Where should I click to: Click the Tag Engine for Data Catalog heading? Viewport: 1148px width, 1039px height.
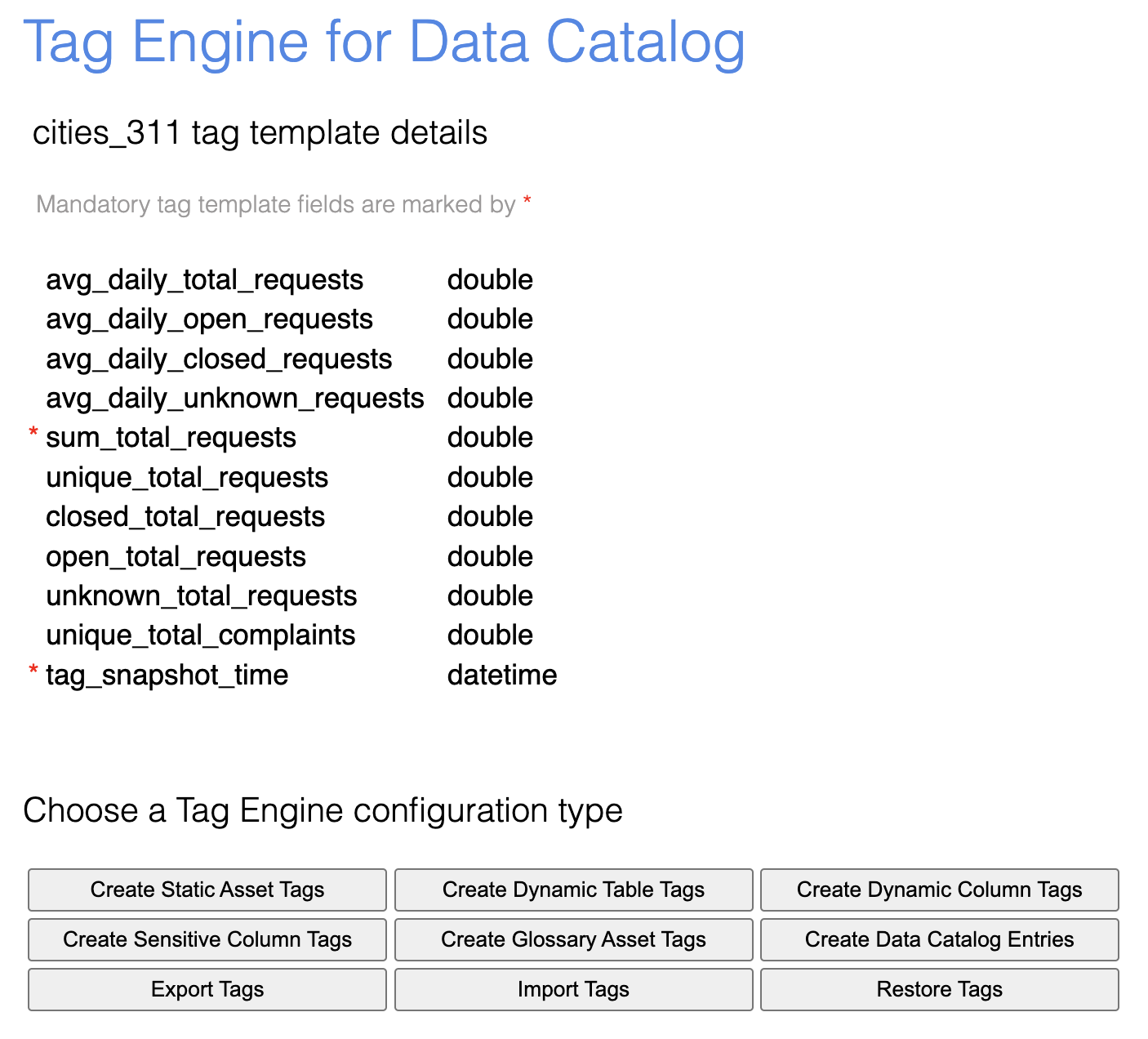[x=385, y=42]
